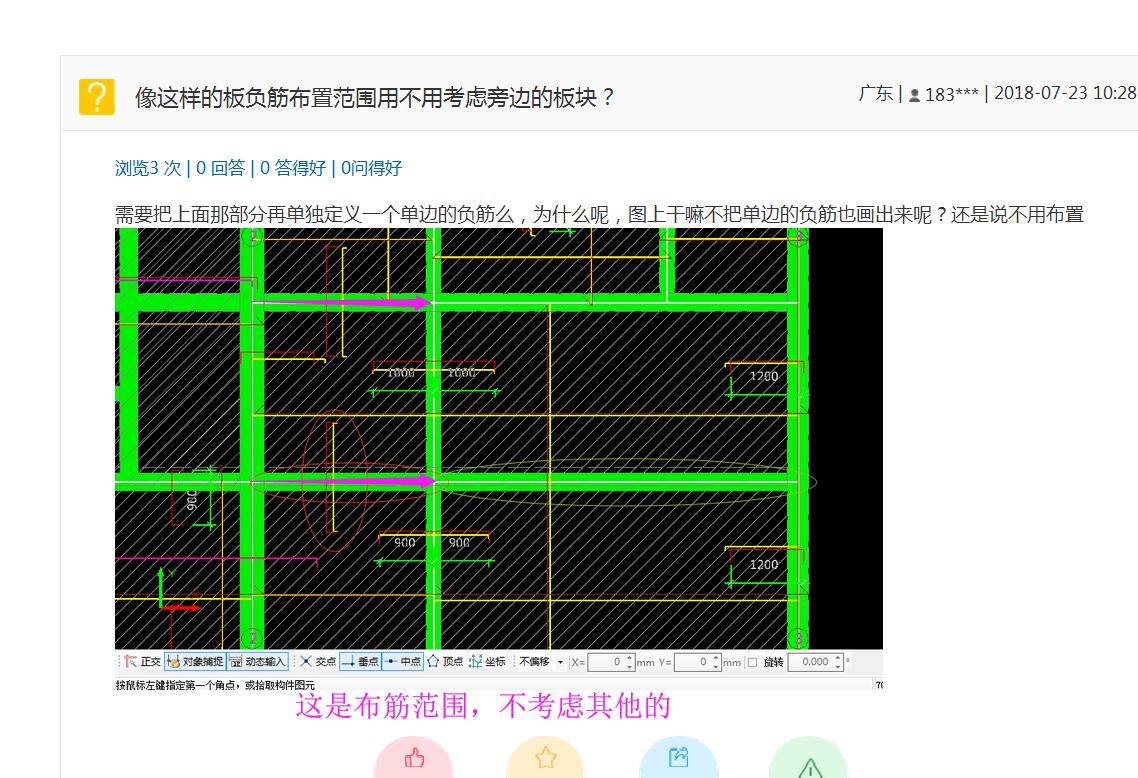Click the post date 2018-07-23 10:28

(1065, 94)
